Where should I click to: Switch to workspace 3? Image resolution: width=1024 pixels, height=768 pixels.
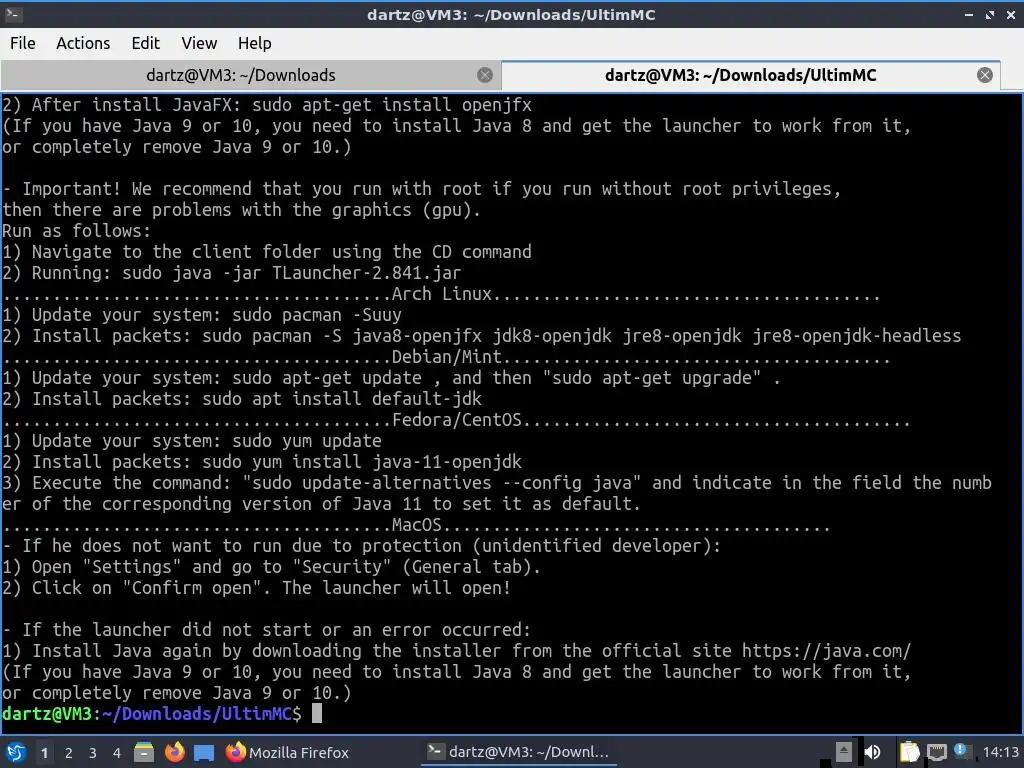[x=93, y=753]
